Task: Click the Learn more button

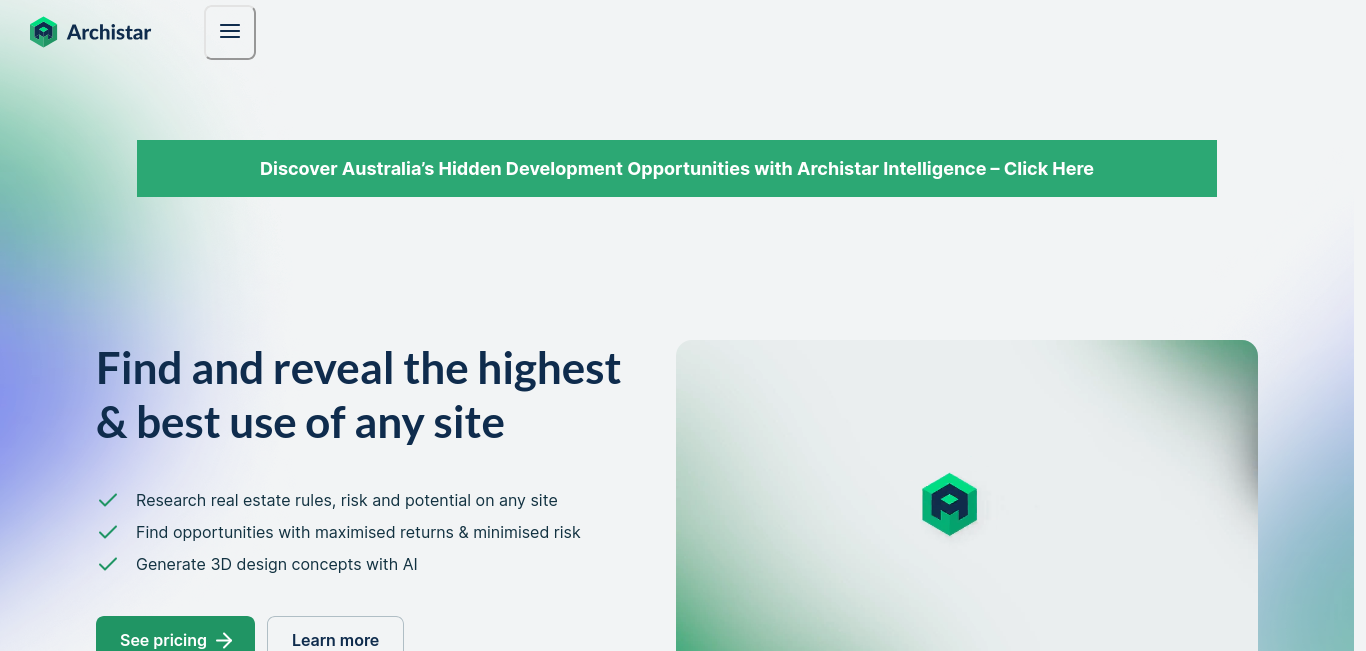Action: [335, 634]
